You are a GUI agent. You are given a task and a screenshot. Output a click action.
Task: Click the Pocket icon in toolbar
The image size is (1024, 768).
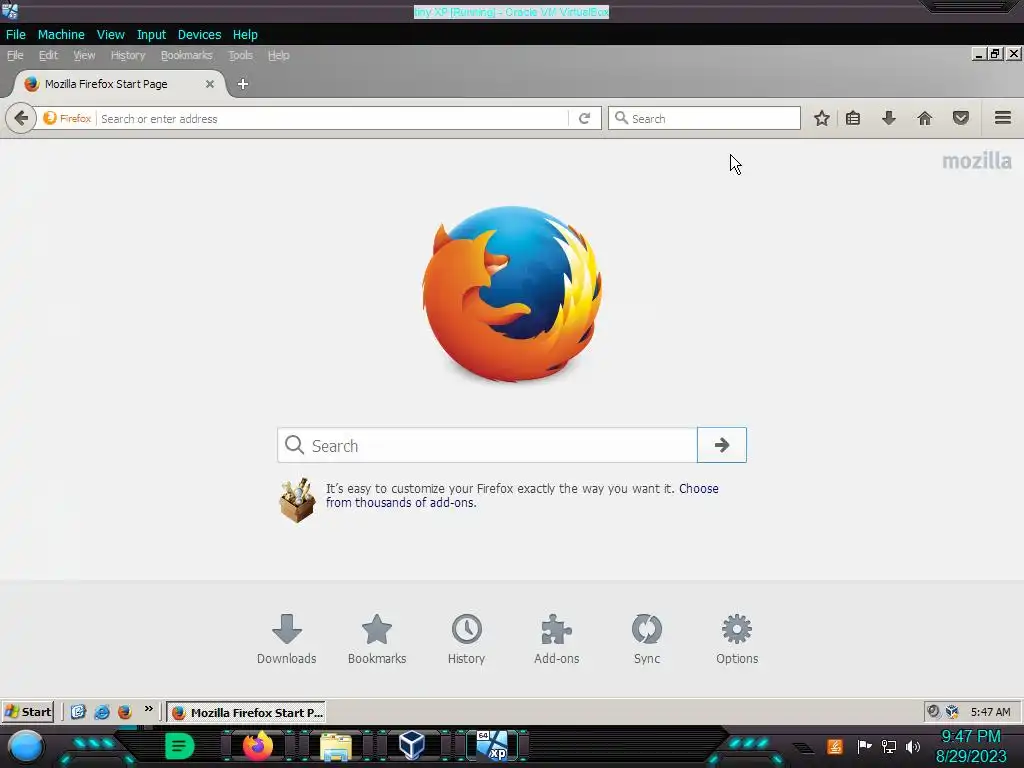[x=961, y=118]
